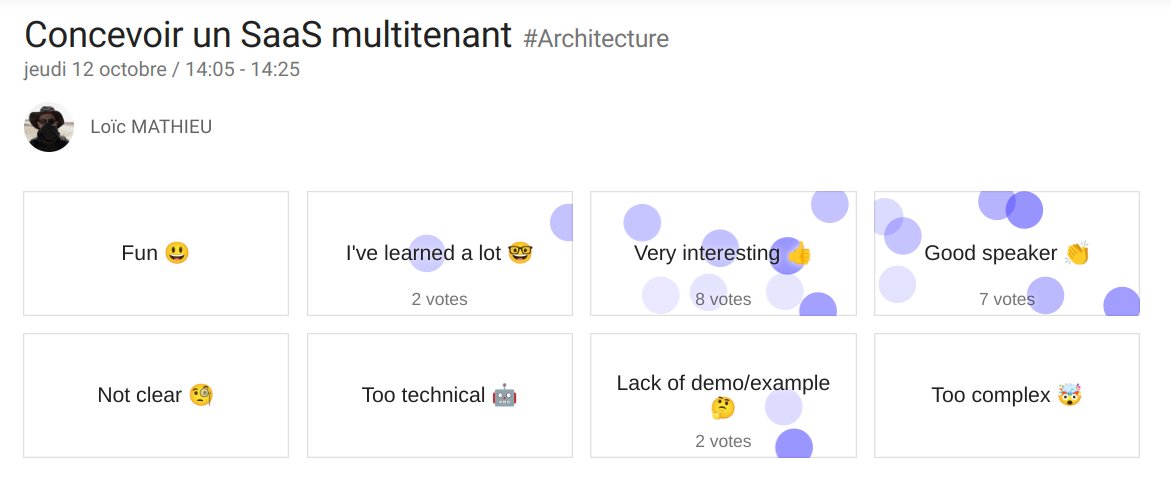1171x481 pixels.
Task: Click speaker name Loïc MATHIEU
Action: (x=151, y=127)
